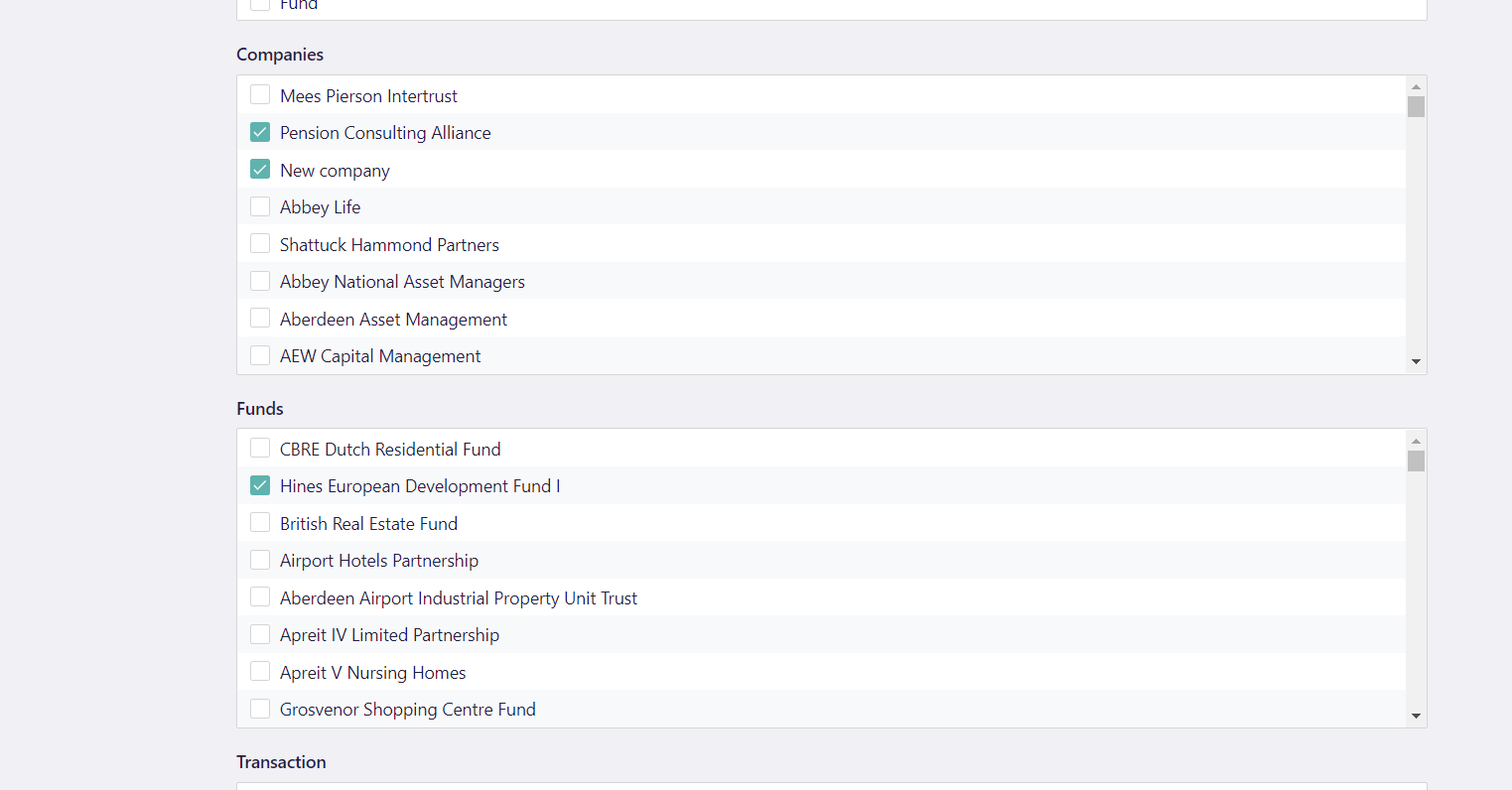Open the Airport Hotels Partnership entry
This screenshot has width=1512, height=790.
[378, 560]
